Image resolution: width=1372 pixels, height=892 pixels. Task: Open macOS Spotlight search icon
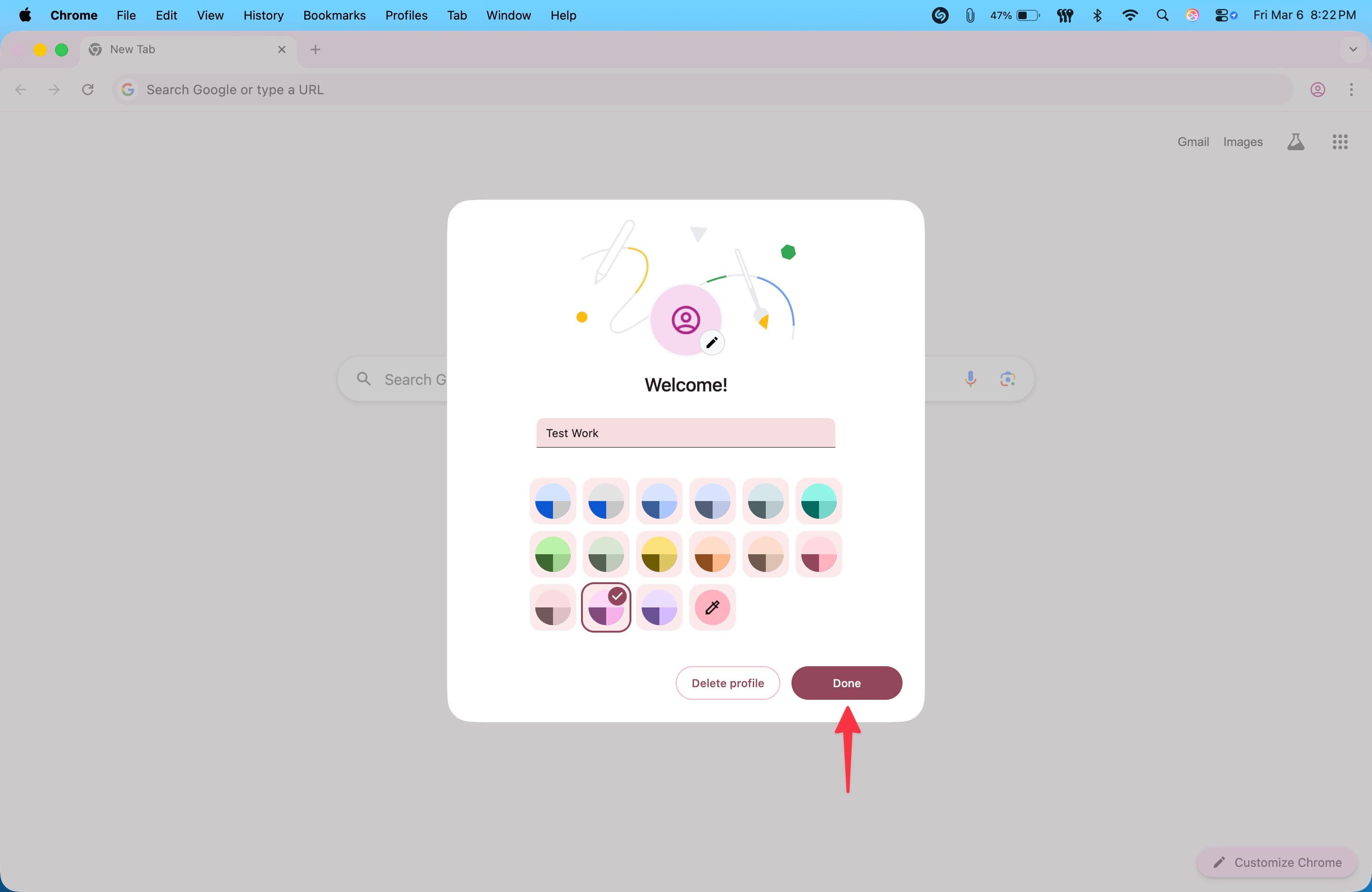1162,15
